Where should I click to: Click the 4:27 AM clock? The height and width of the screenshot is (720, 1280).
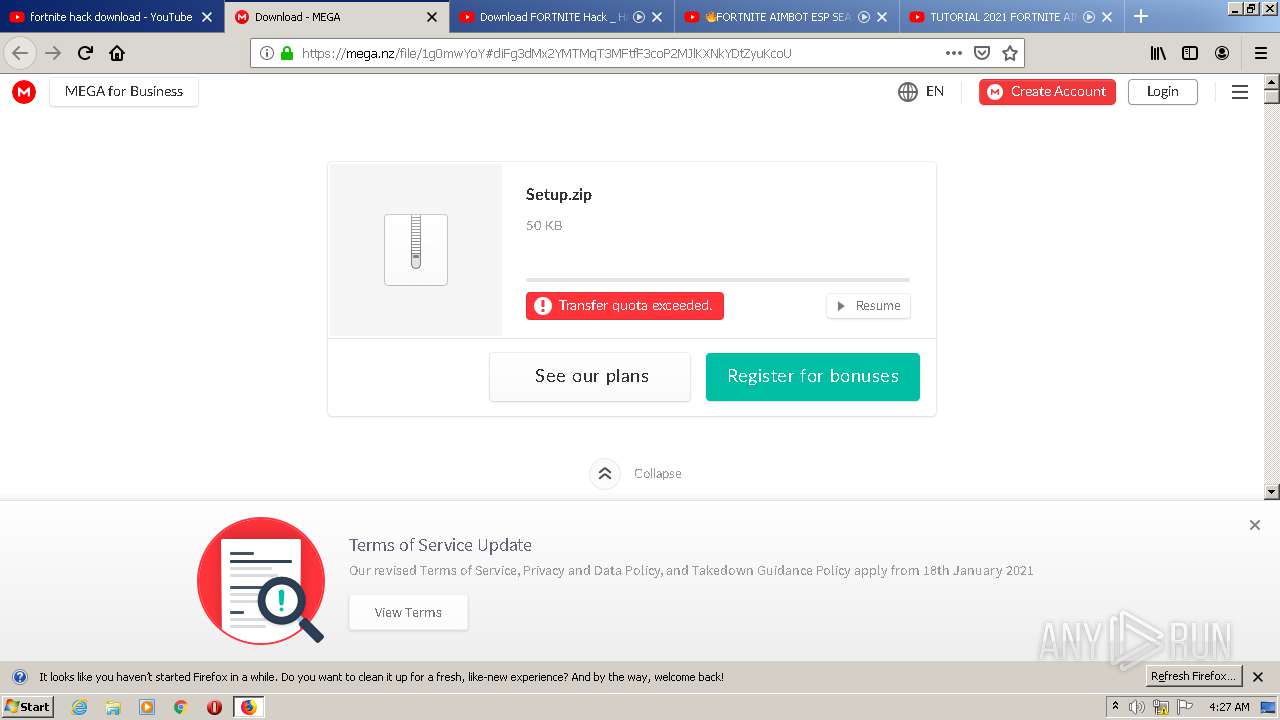pyautogui.click(x=1229, y=707)
